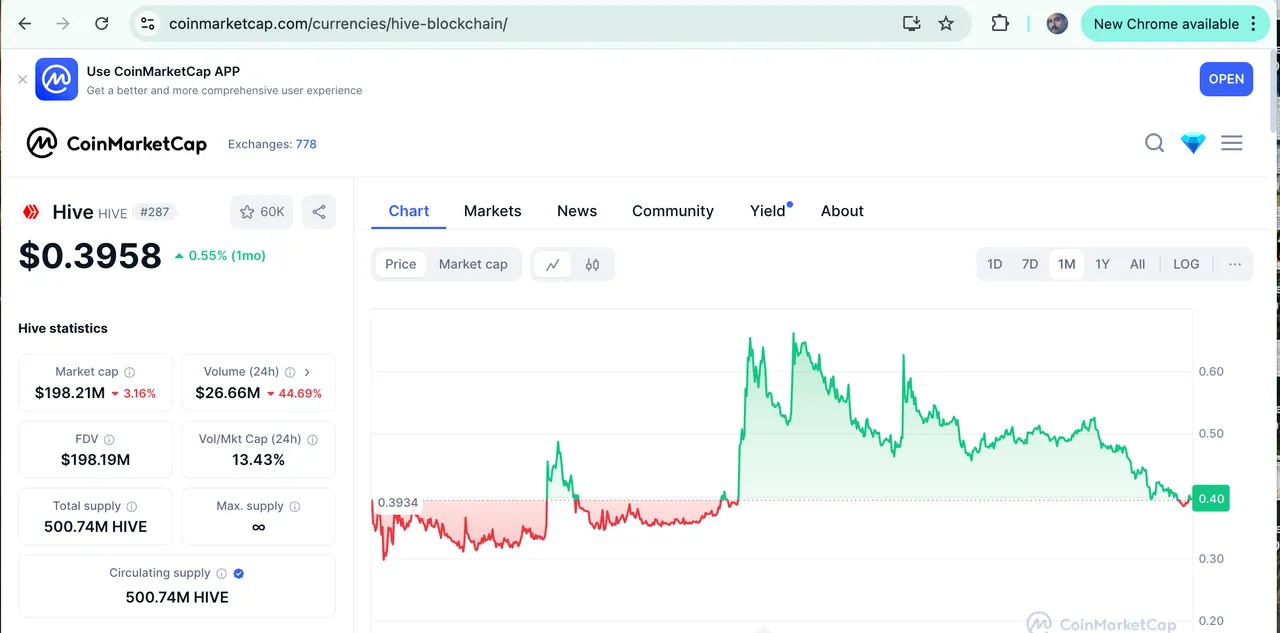
Task: Click the CoinMarketCap app icon in banner
Action: 56,79
